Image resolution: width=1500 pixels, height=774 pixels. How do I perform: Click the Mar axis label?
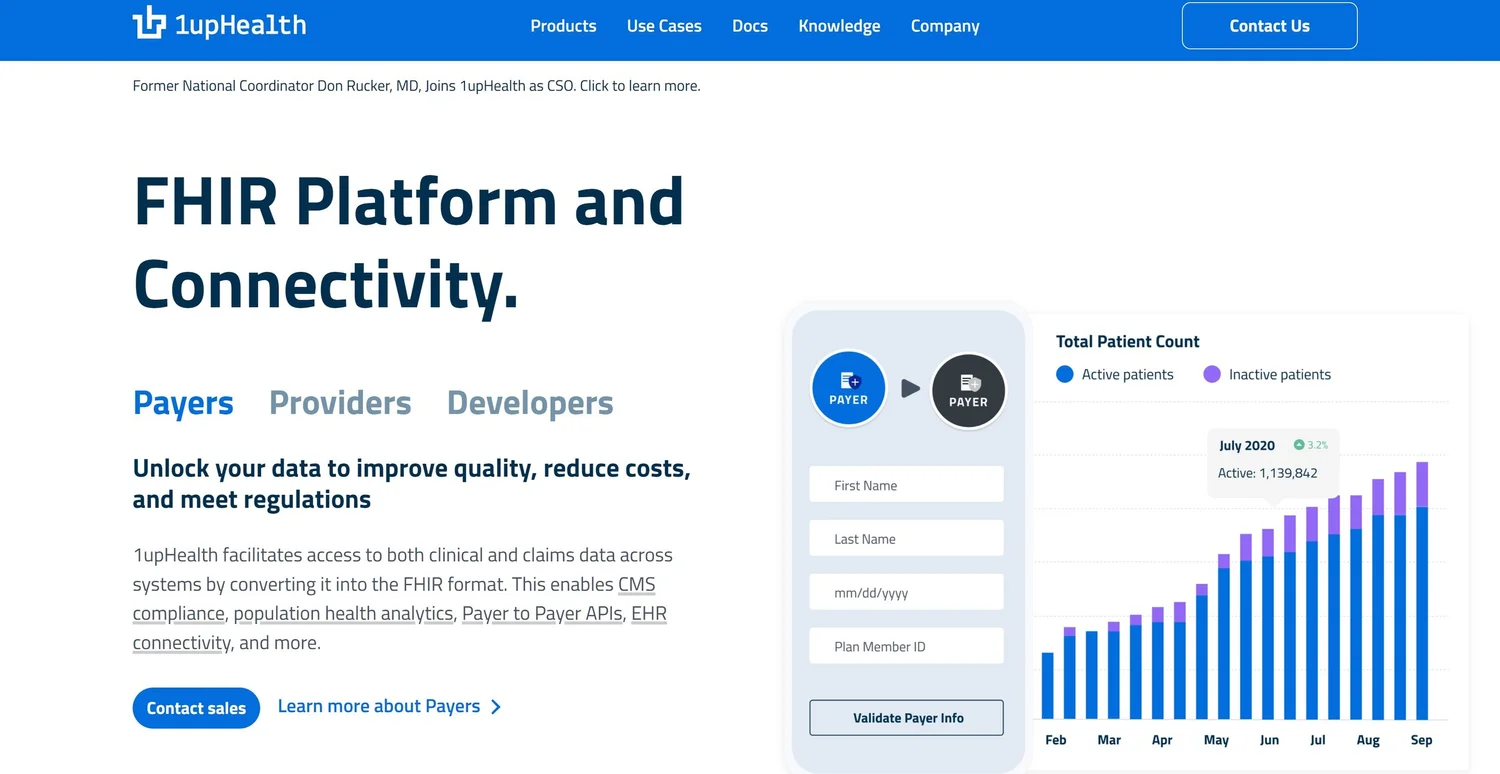1109,740
